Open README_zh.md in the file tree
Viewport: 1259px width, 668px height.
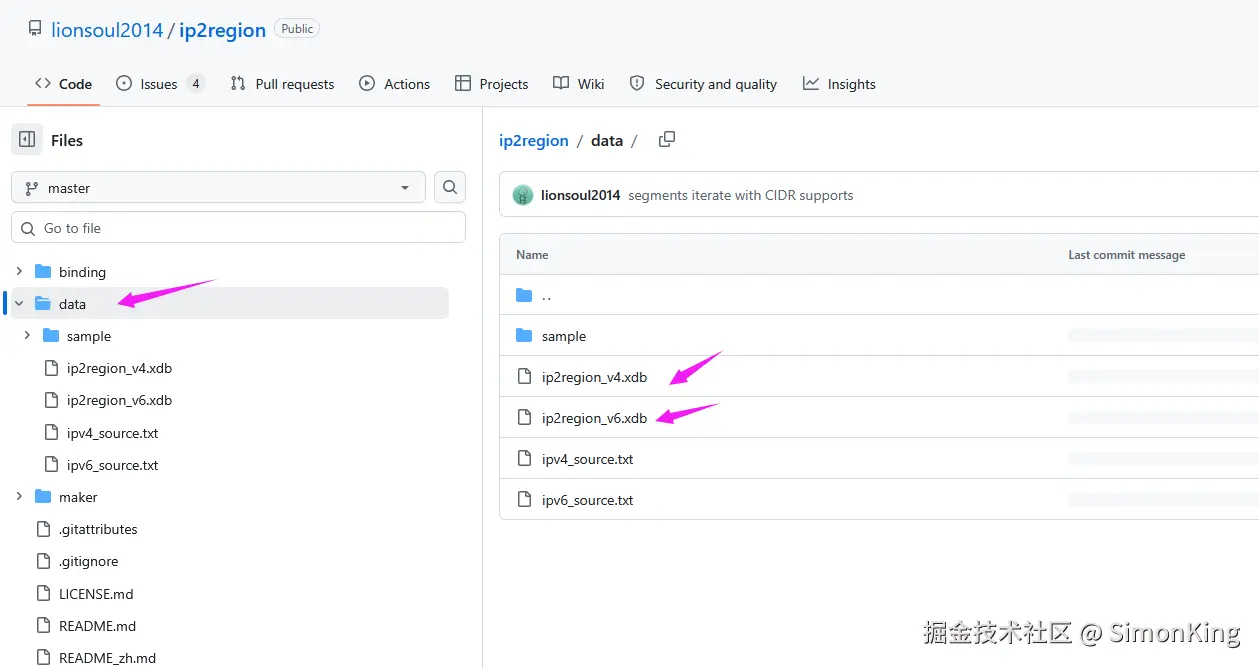[107, 658]
